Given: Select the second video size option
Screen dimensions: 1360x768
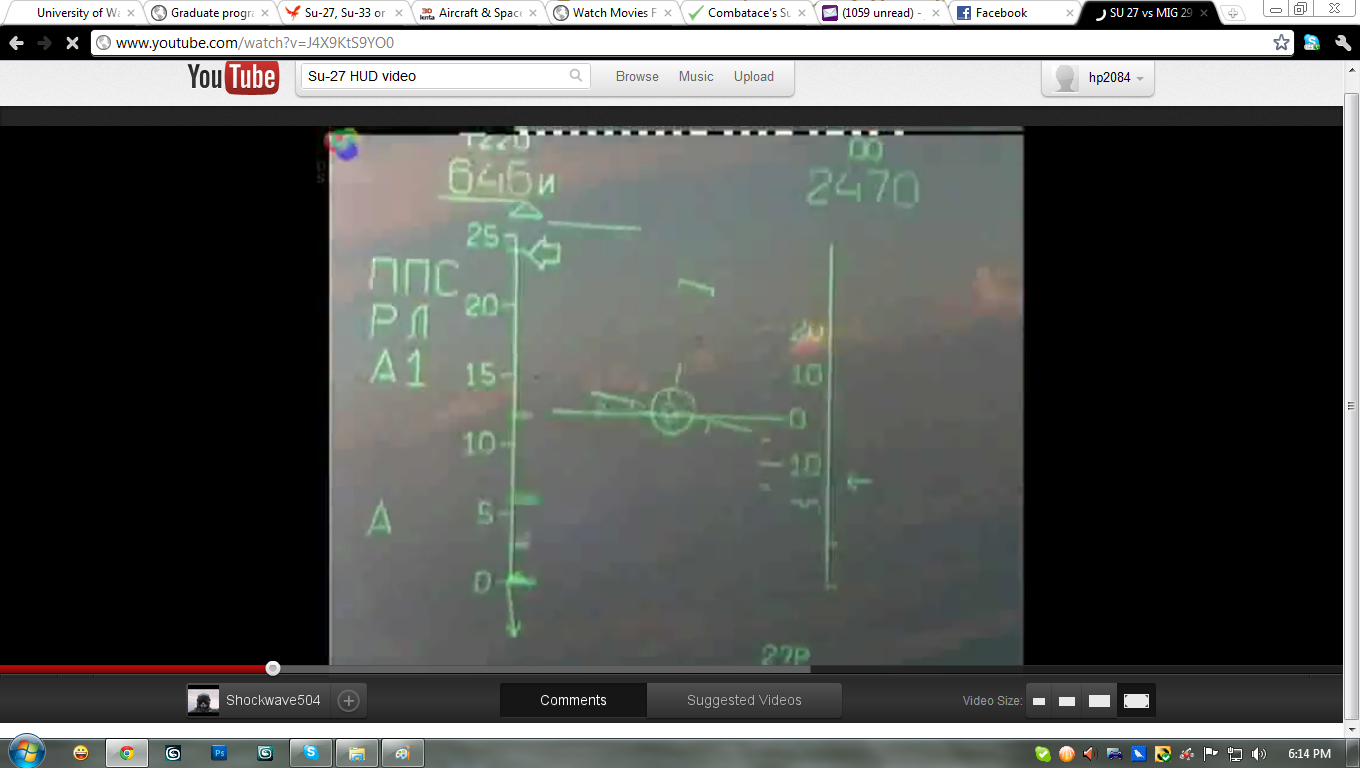Looking at the screenshot, I should click(x=1067, y=701).
